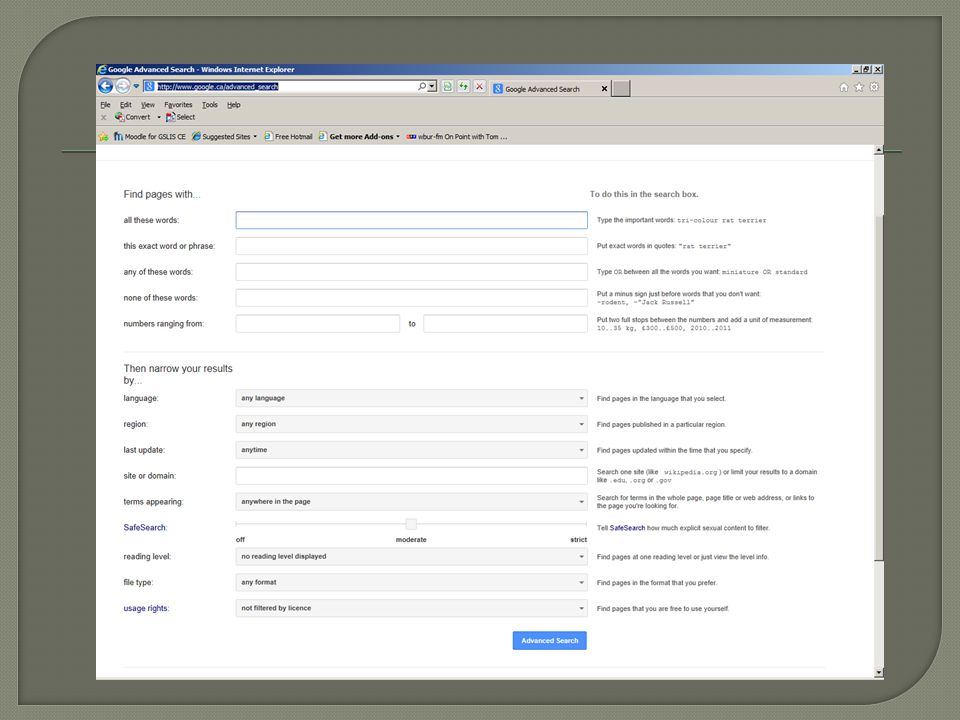
Task: Click the site or domain field
Action: [411, 476]
